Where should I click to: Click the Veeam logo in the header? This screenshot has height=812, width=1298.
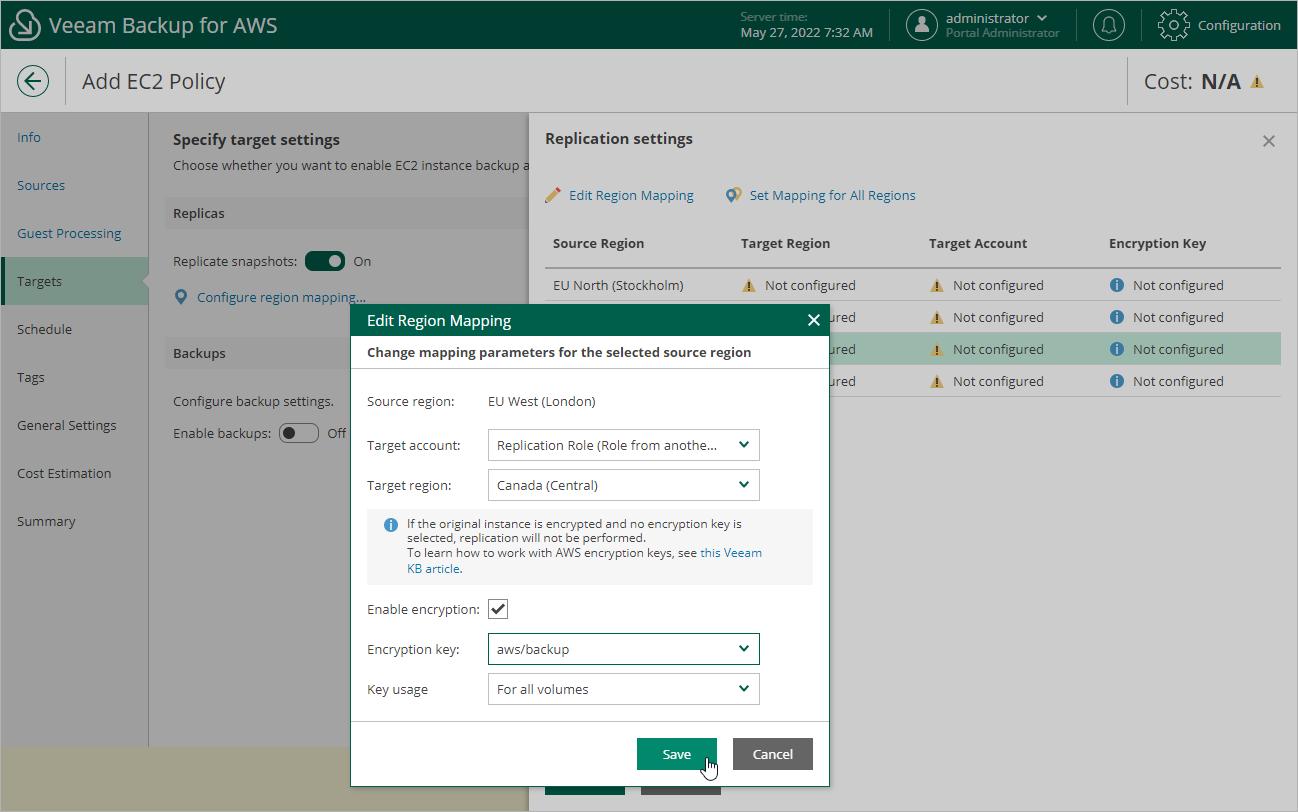24,25
